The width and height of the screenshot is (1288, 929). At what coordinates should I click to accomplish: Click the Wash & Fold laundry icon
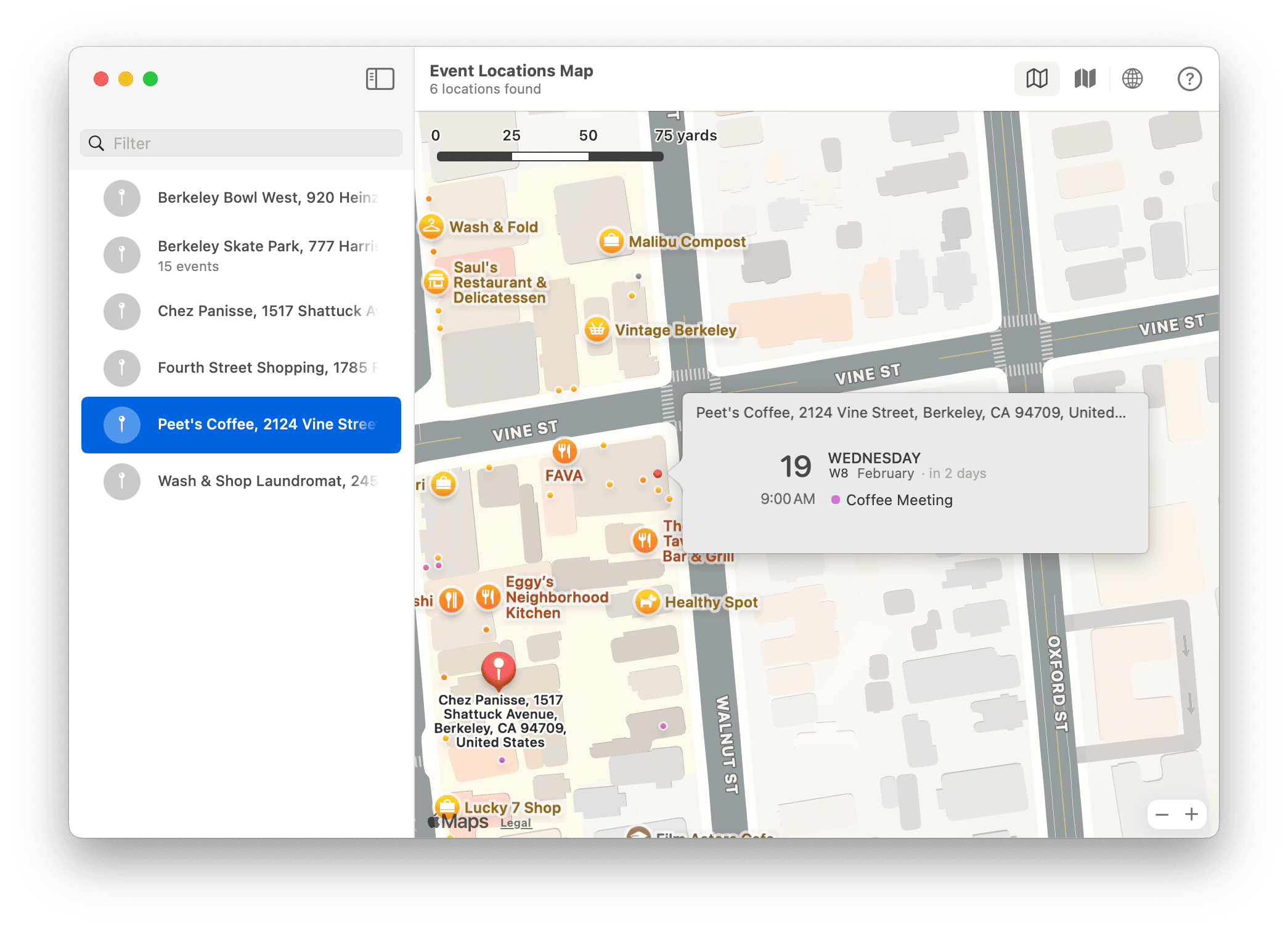(431, 227)
